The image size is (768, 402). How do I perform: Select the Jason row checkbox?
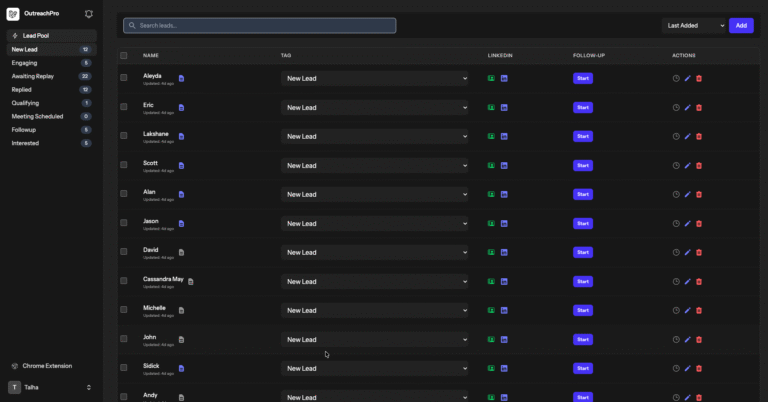click(x=123, y=223)
